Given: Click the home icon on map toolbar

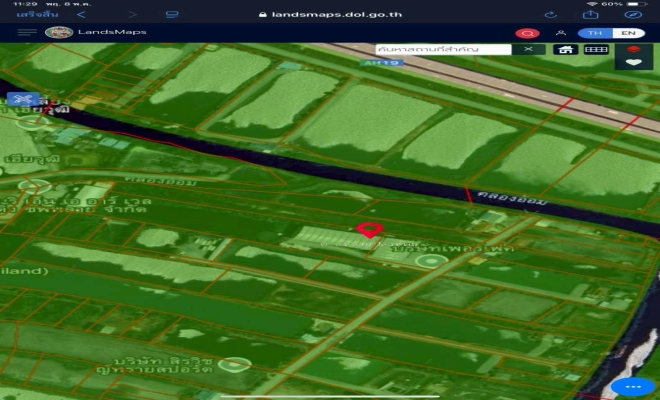Looking at the screenshot, I should (565, 49).
